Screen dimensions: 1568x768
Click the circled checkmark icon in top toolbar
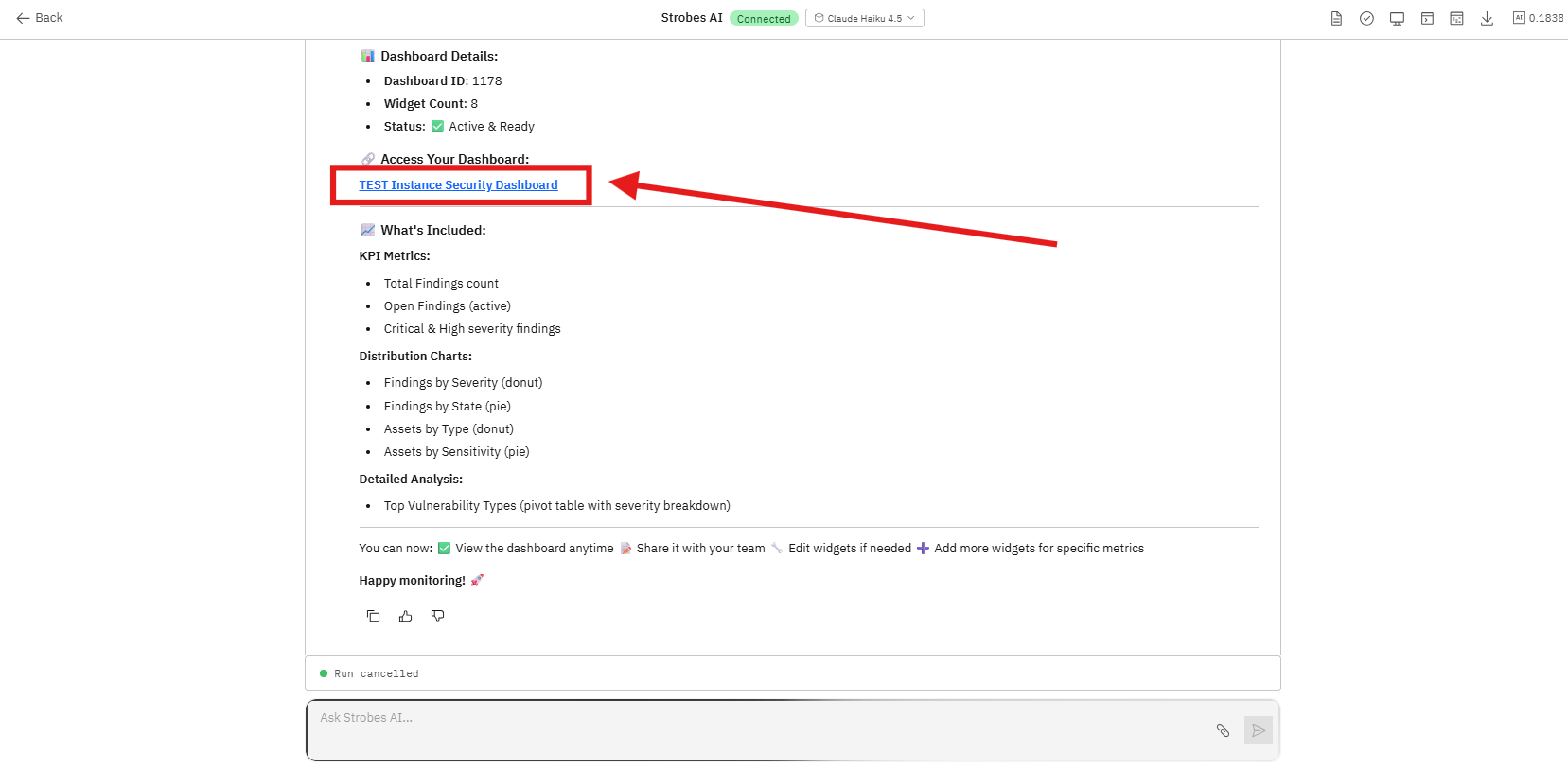pyautogui.click(x=1366, y=18)
